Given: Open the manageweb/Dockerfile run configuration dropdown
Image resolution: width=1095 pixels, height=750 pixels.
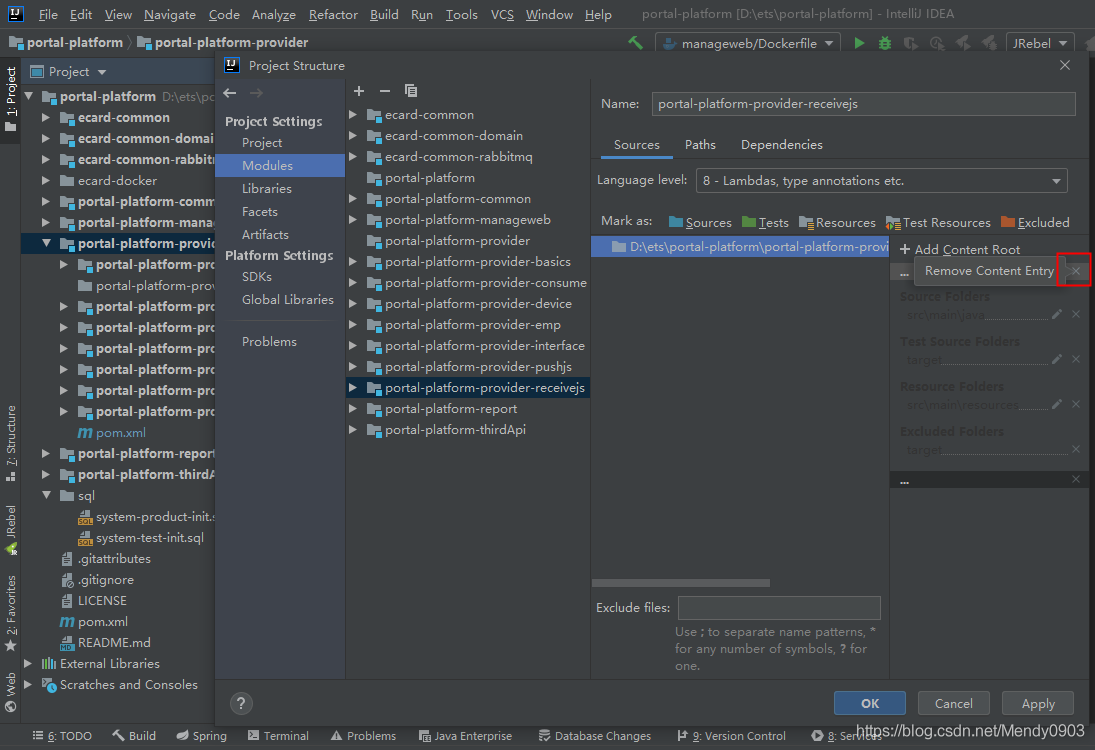Looking at the screenshot, I should [x=750, y=43].
